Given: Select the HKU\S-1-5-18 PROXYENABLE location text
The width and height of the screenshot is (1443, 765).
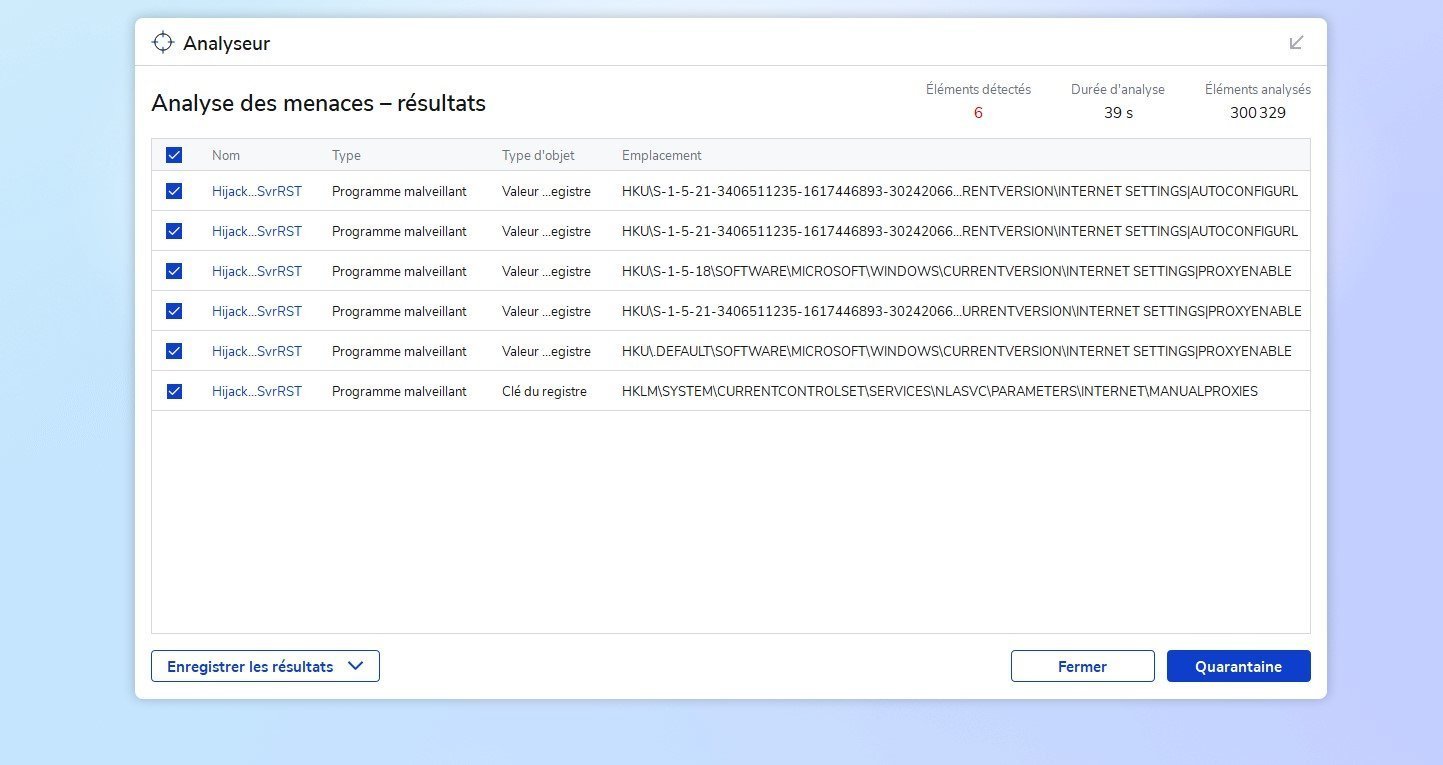Looking at the screenshot, I should [x=957, y=271].
